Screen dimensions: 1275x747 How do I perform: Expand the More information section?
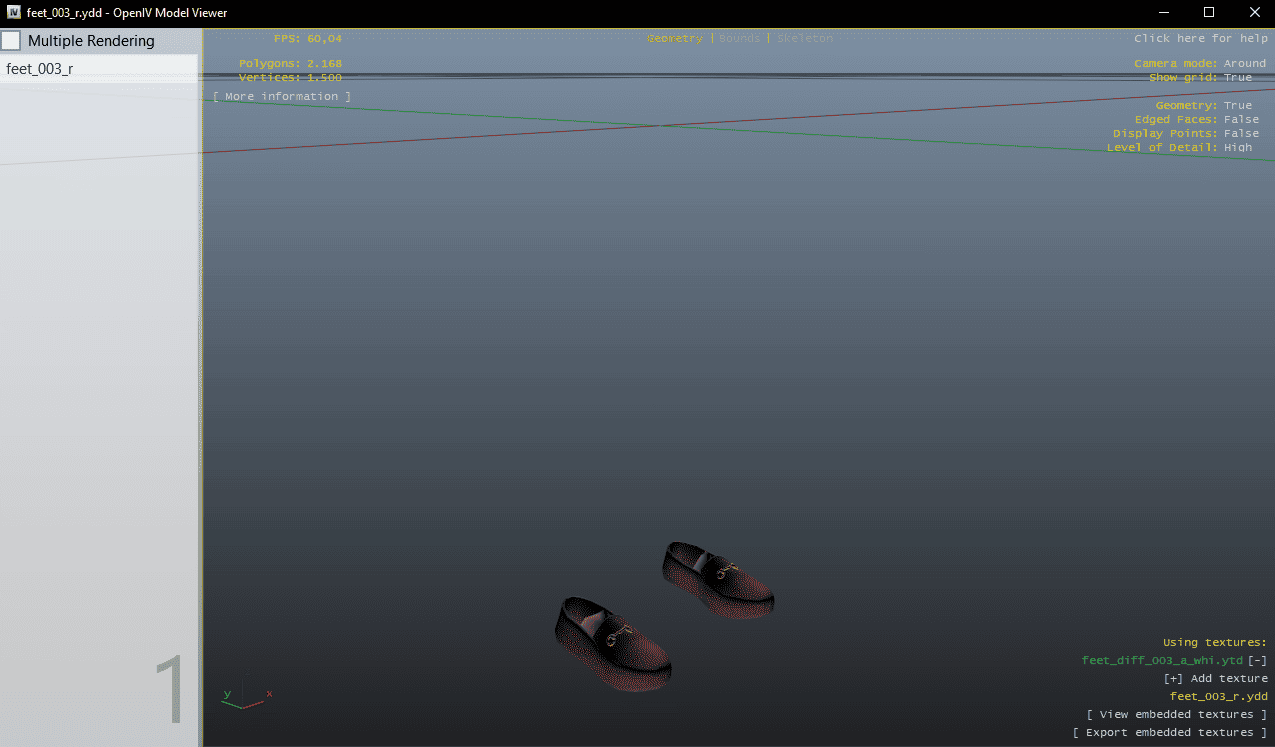click(281, 97)
